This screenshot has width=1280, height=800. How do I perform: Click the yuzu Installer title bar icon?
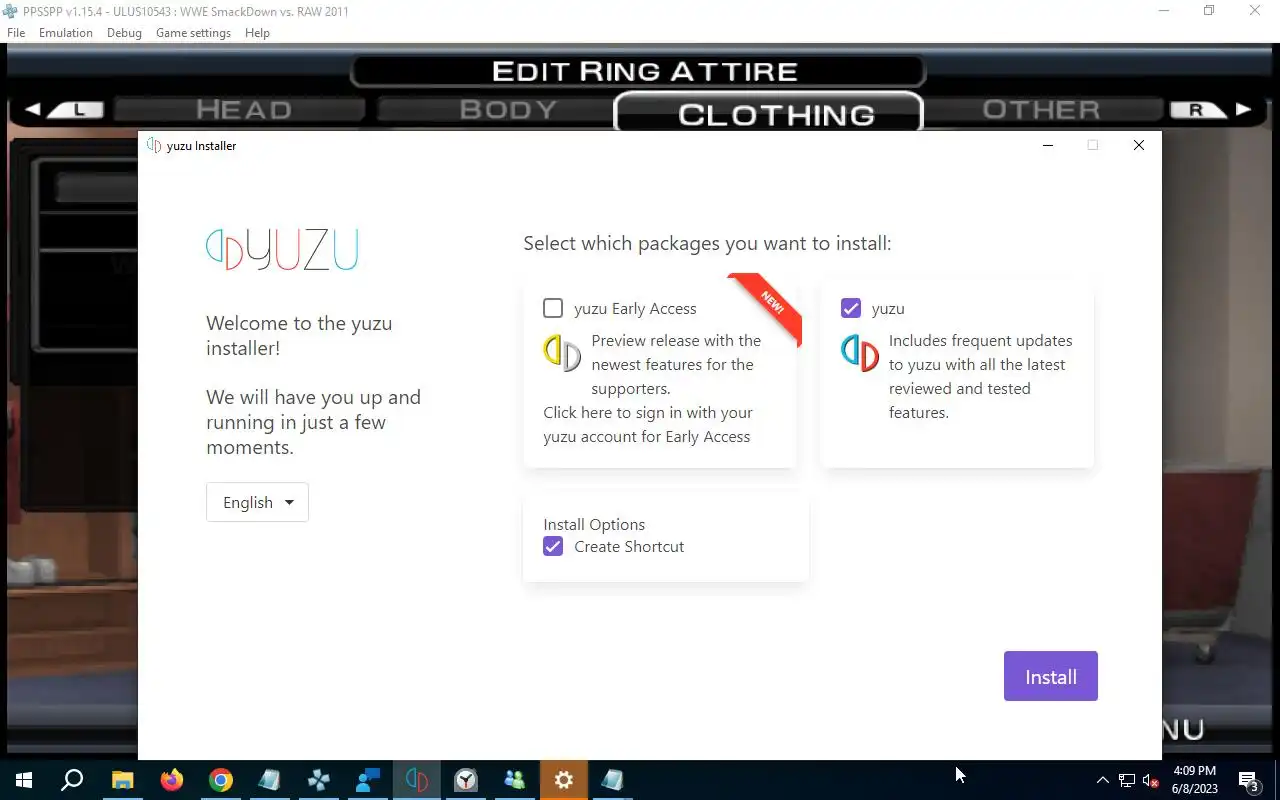pyautogui.click(x=154, y=145)
